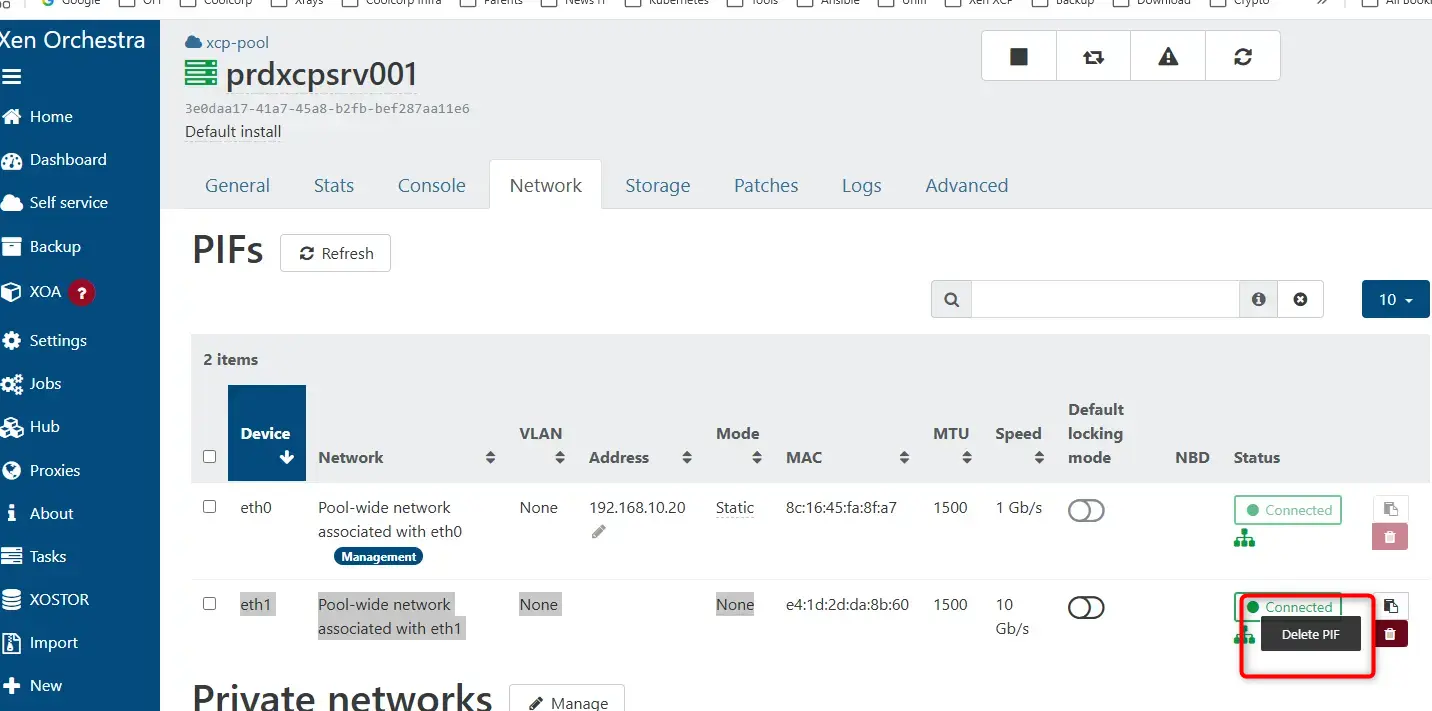The width and height of the screenshot is (1432, 711).
Task: Toggle default locking mode for eth0
Action: coord(1086,511)
